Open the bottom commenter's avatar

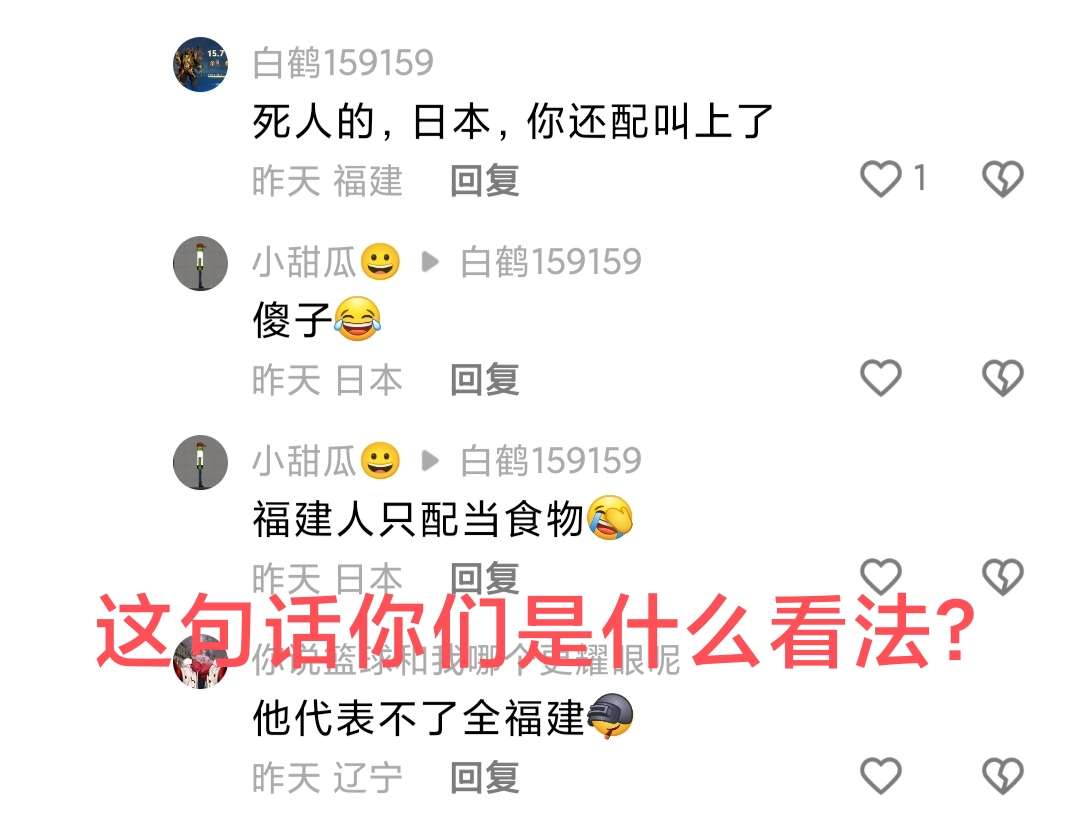(200, 661)
